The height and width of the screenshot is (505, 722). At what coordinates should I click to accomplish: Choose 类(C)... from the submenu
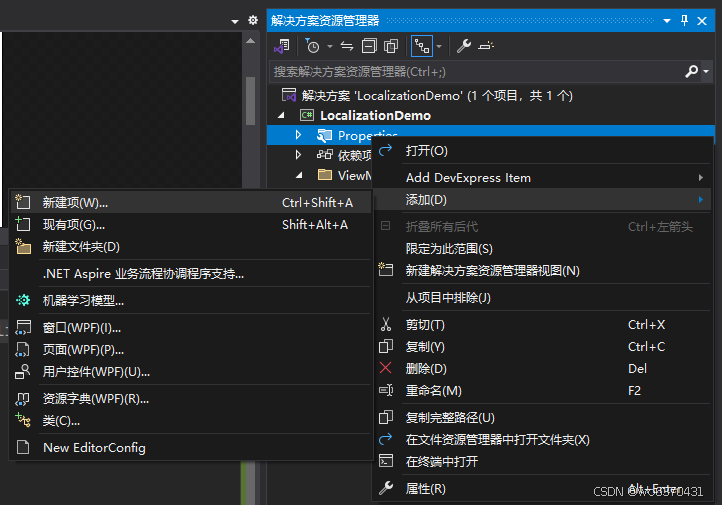point(190,421)
